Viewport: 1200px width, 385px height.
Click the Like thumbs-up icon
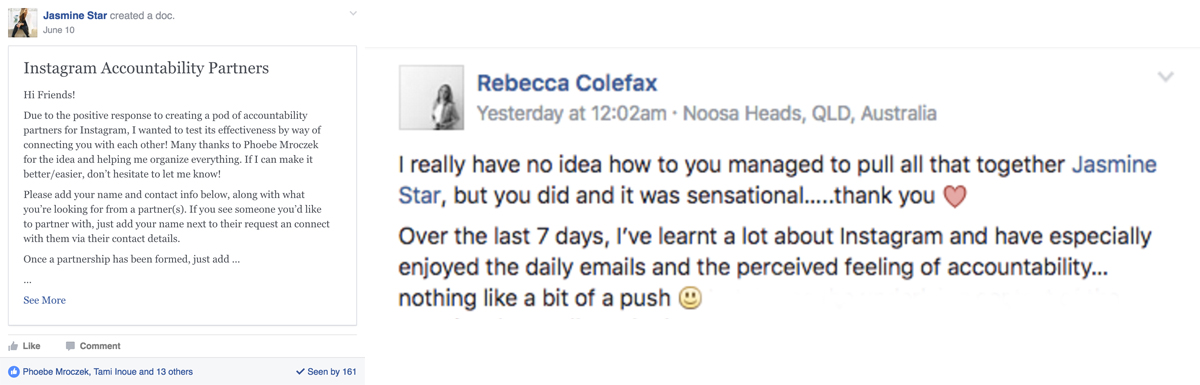[x=13, y=346]
